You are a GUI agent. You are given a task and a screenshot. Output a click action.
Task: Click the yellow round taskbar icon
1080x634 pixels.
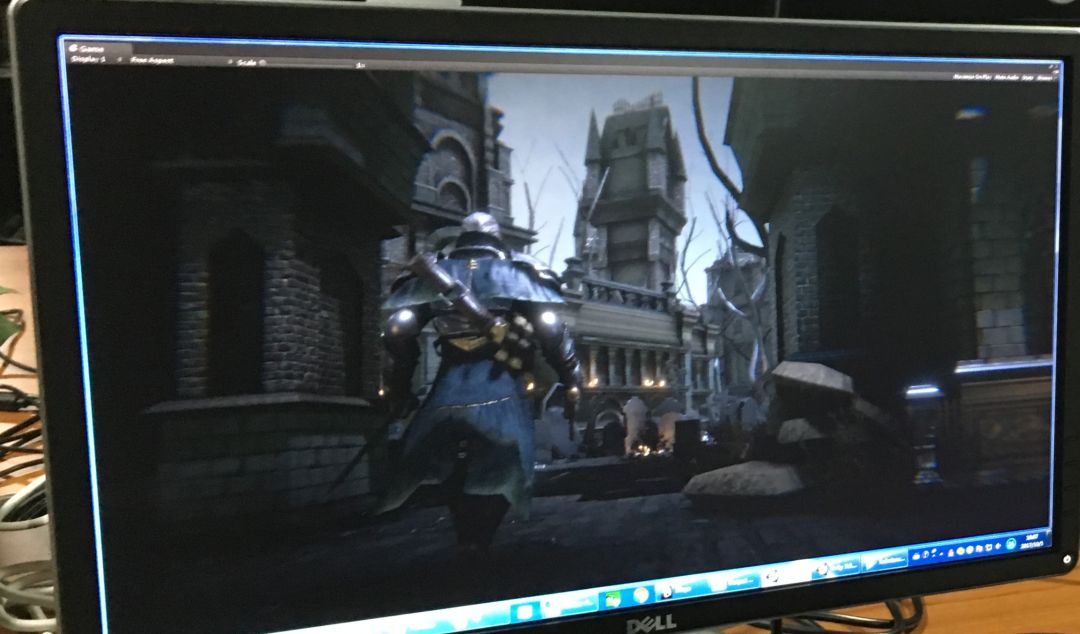point(641,595)
